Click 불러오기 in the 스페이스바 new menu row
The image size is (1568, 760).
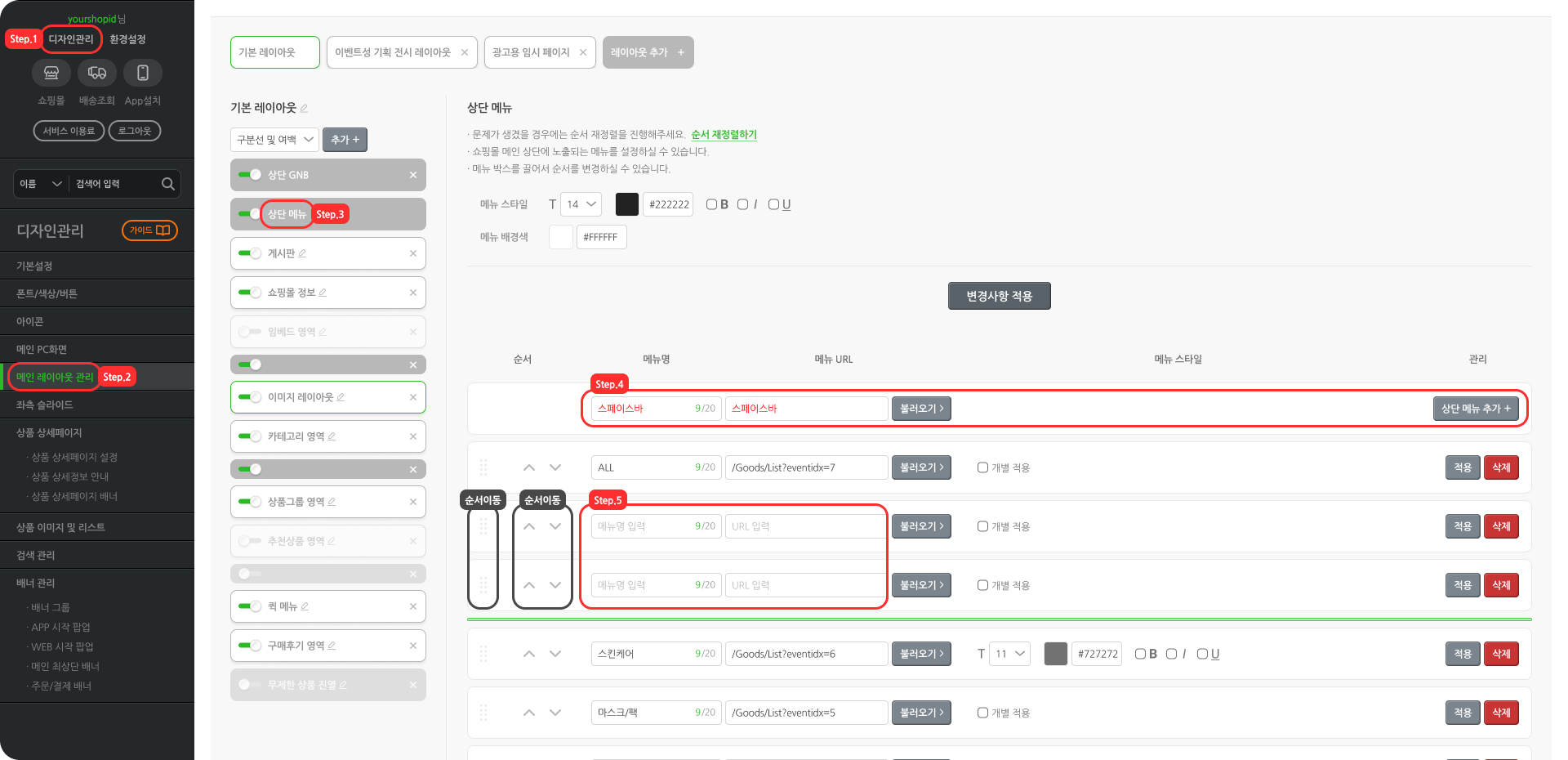(x=921, y=409)
